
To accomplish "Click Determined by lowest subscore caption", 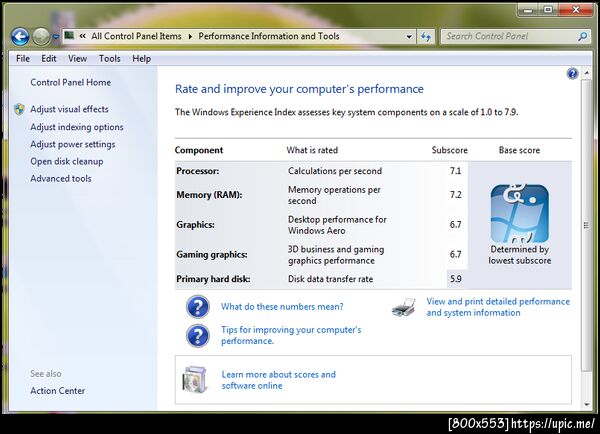I will [x=520, y=255].
